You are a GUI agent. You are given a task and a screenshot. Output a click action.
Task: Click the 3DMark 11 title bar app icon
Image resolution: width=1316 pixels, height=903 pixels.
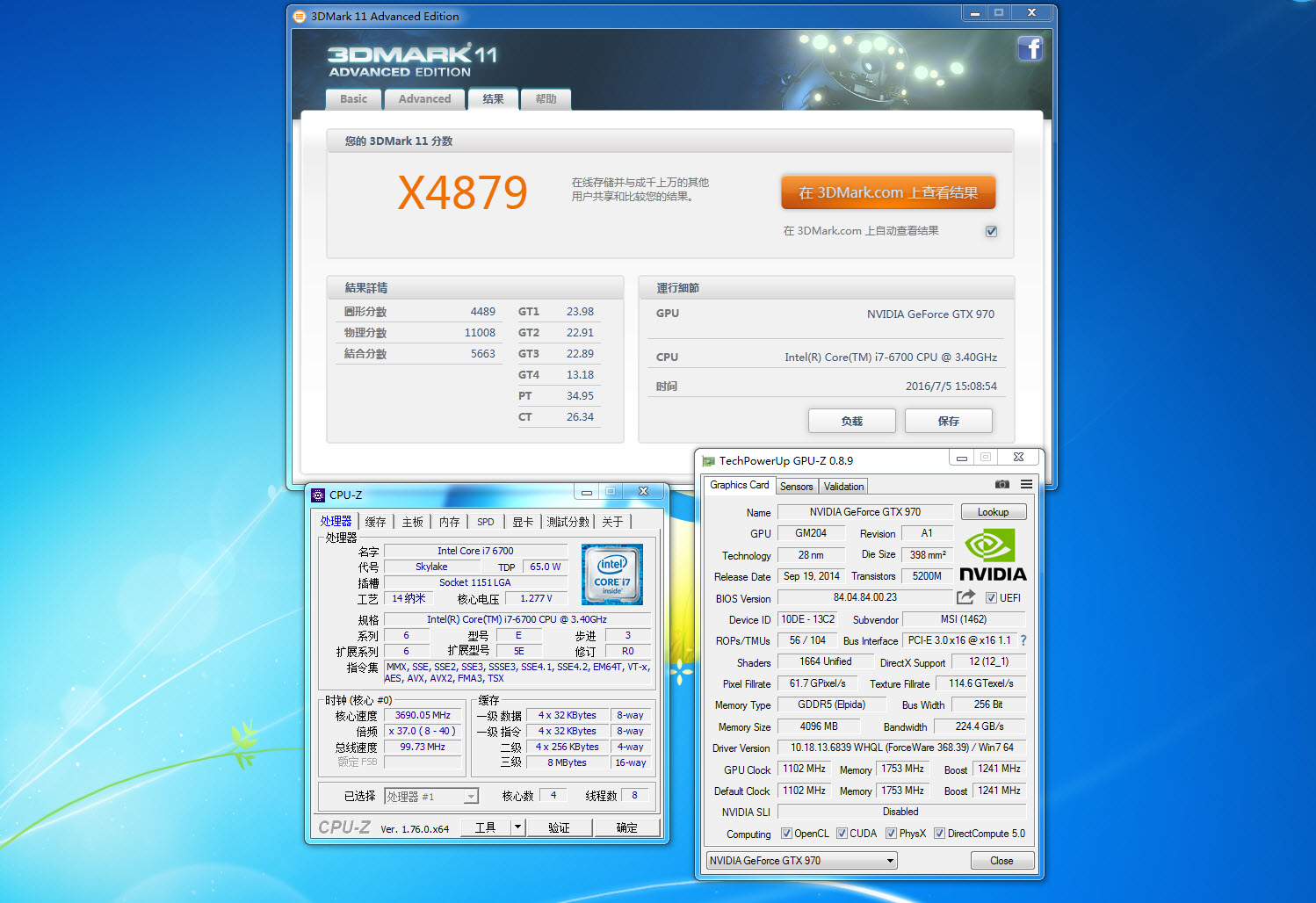click(300, 16)
